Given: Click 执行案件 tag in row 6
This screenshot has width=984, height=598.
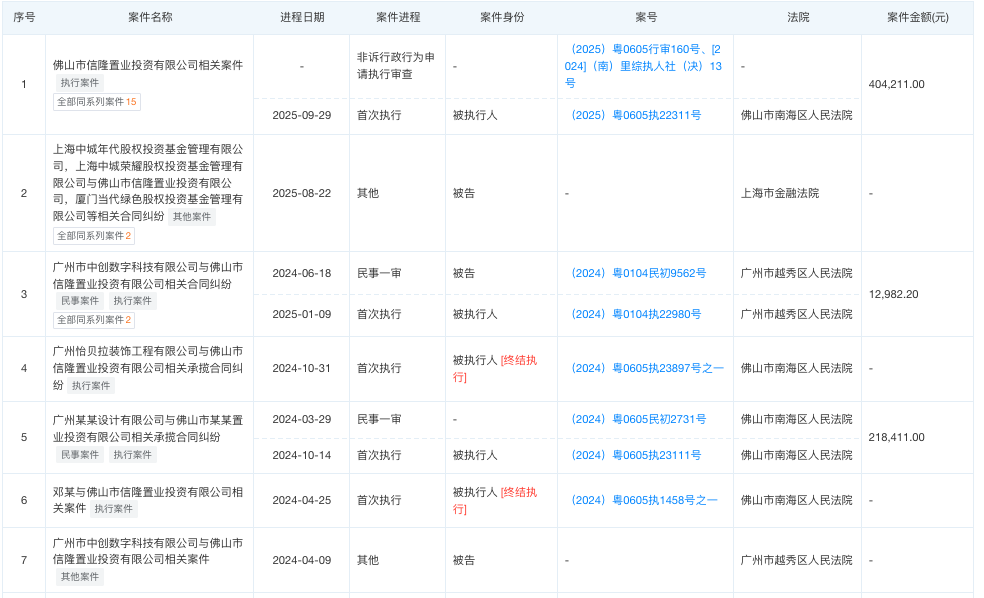Looking at the screenshot, I should click(x=114, y=509).
